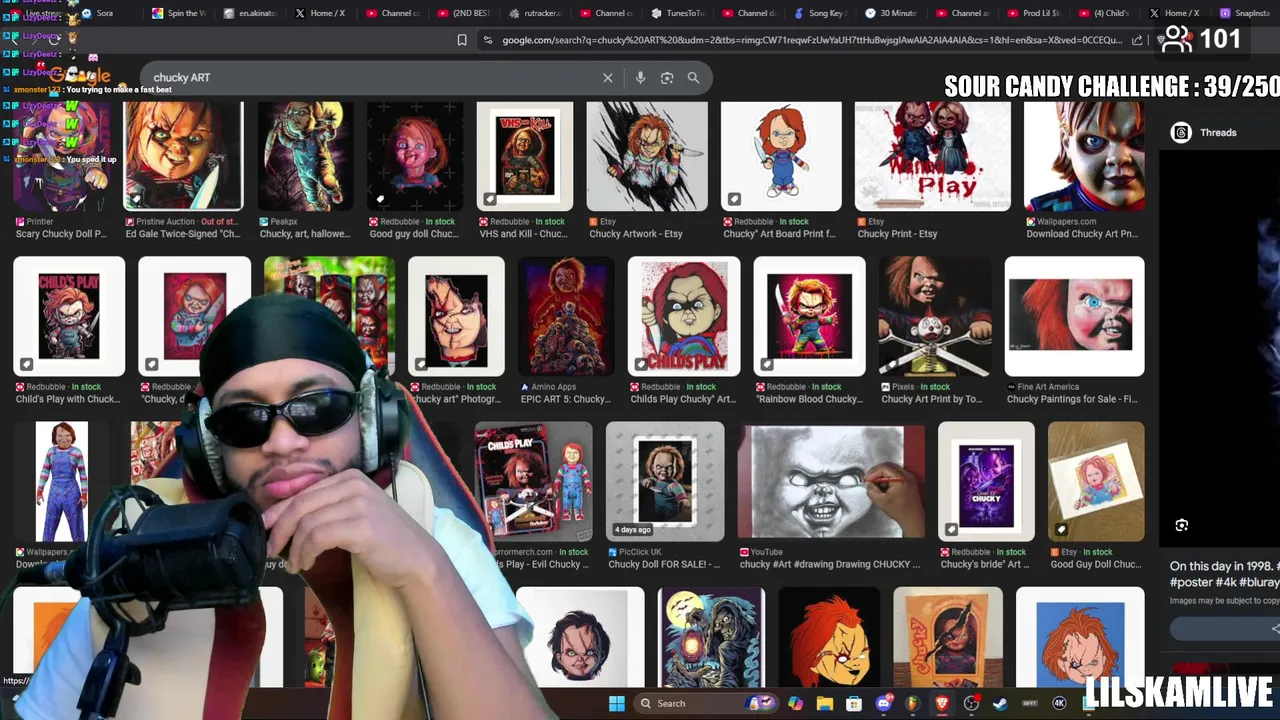Image resolution: width=1280 pixels, height=720 pixels.
Task: Open "Chucky Paintings for Sale" caption link
Action: coord(1072,399)
